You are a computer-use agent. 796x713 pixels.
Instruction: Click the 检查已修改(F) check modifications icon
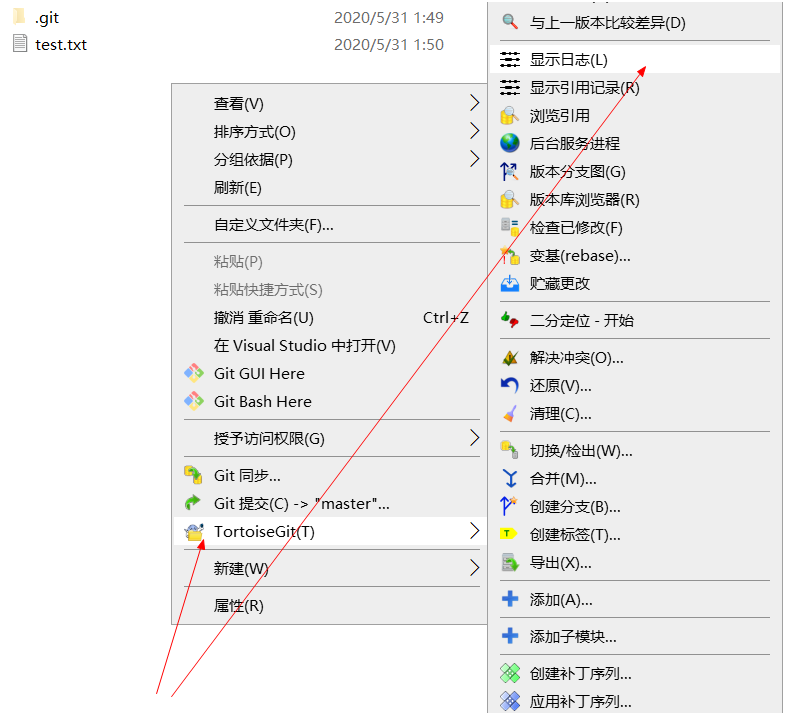click(x=510, y=227)
